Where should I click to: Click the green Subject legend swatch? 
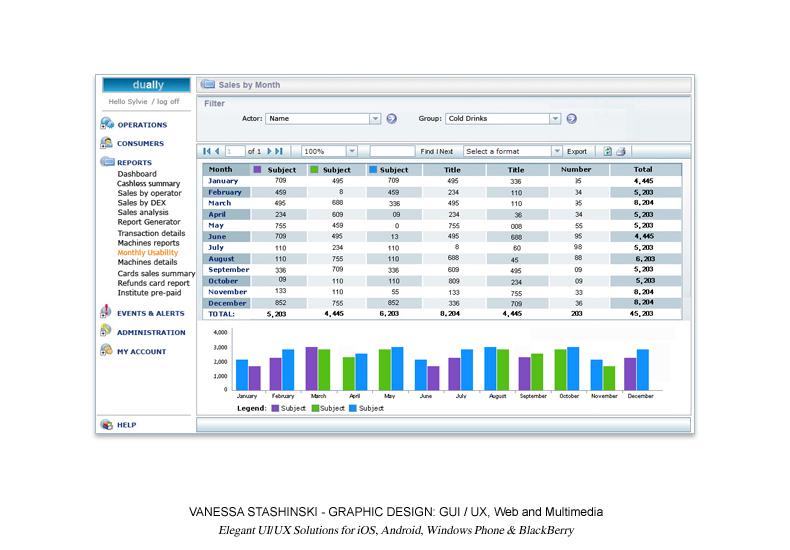coord(315,408)
